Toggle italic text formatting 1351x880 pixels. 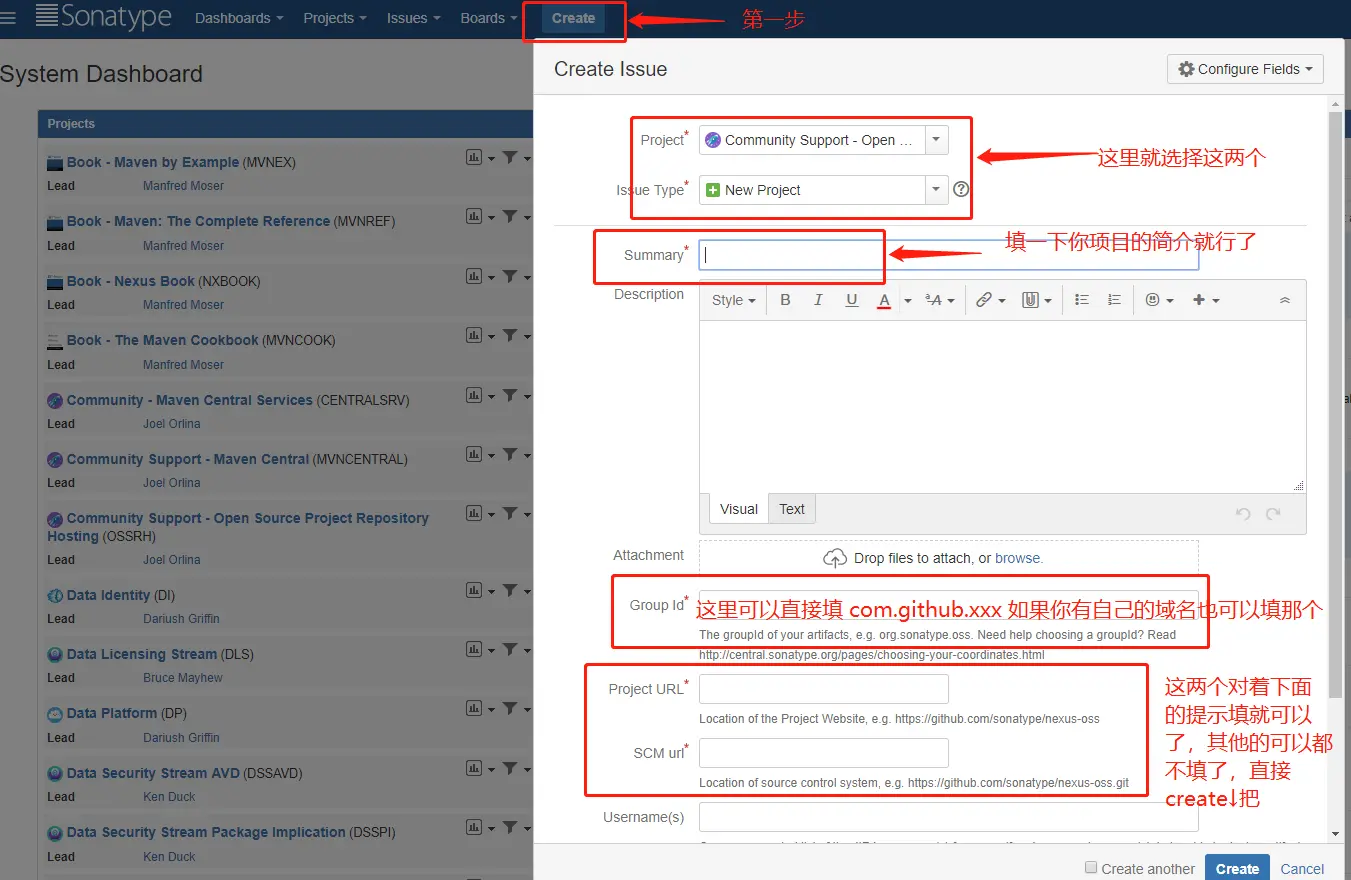(x=818, y=300)
